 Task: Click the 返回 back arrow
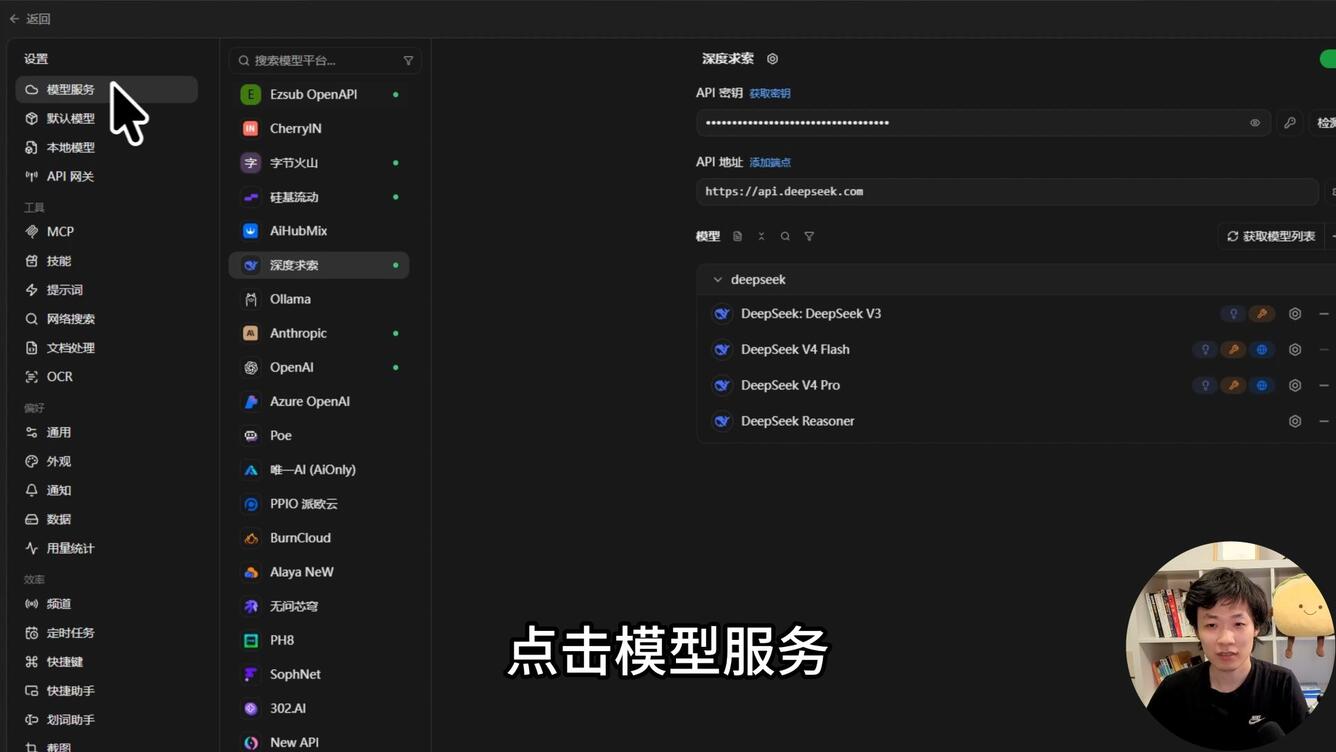[x=14, y=19]
